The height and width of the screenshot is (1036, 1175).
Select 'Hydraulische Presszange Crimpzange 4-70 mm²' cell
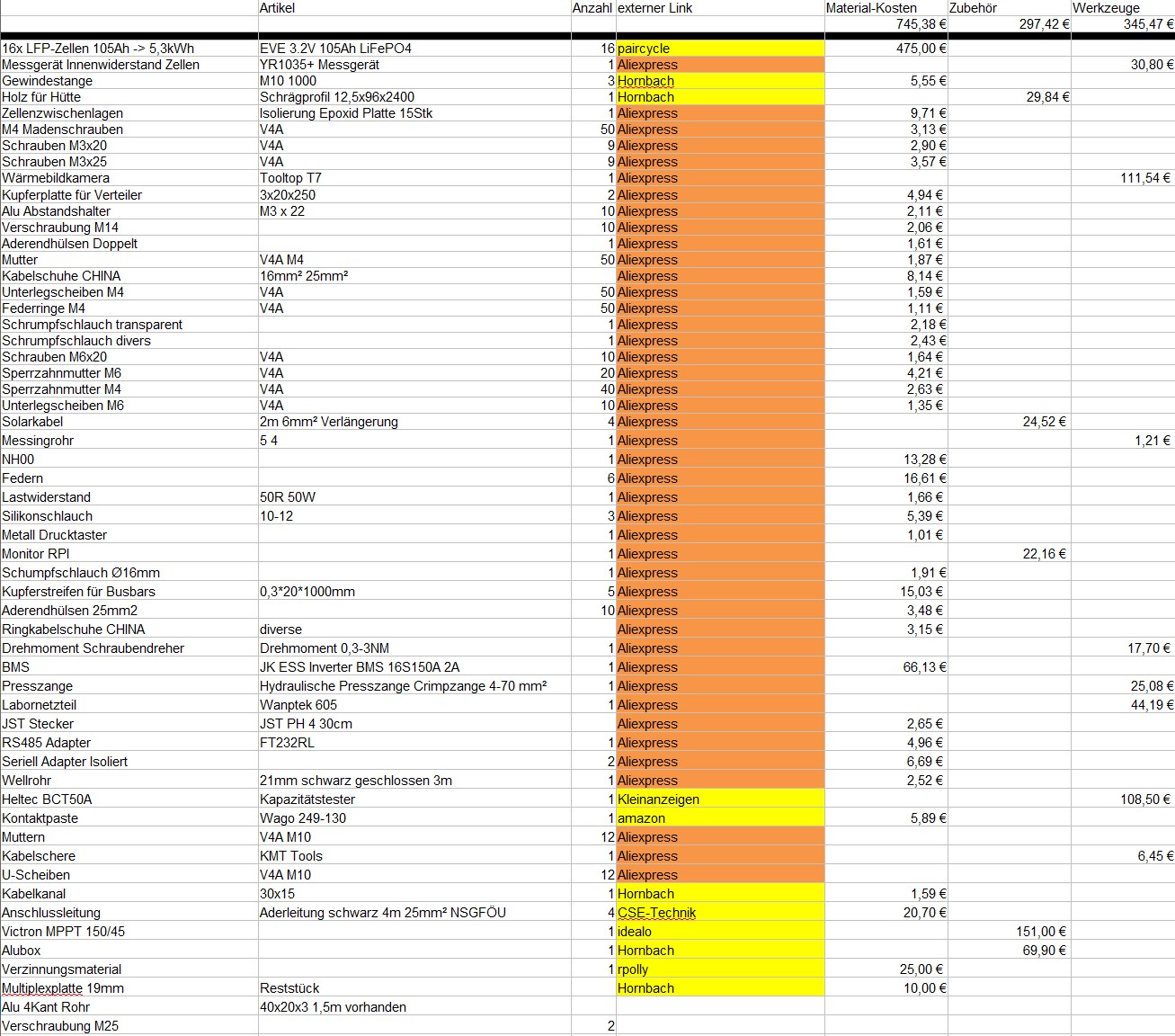[414, 686]
